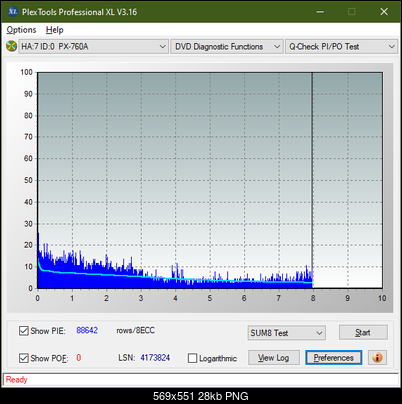Screen dimensions: 402x404
Task: Toggle the Show POF checkbox
Action: click(24, 358)
